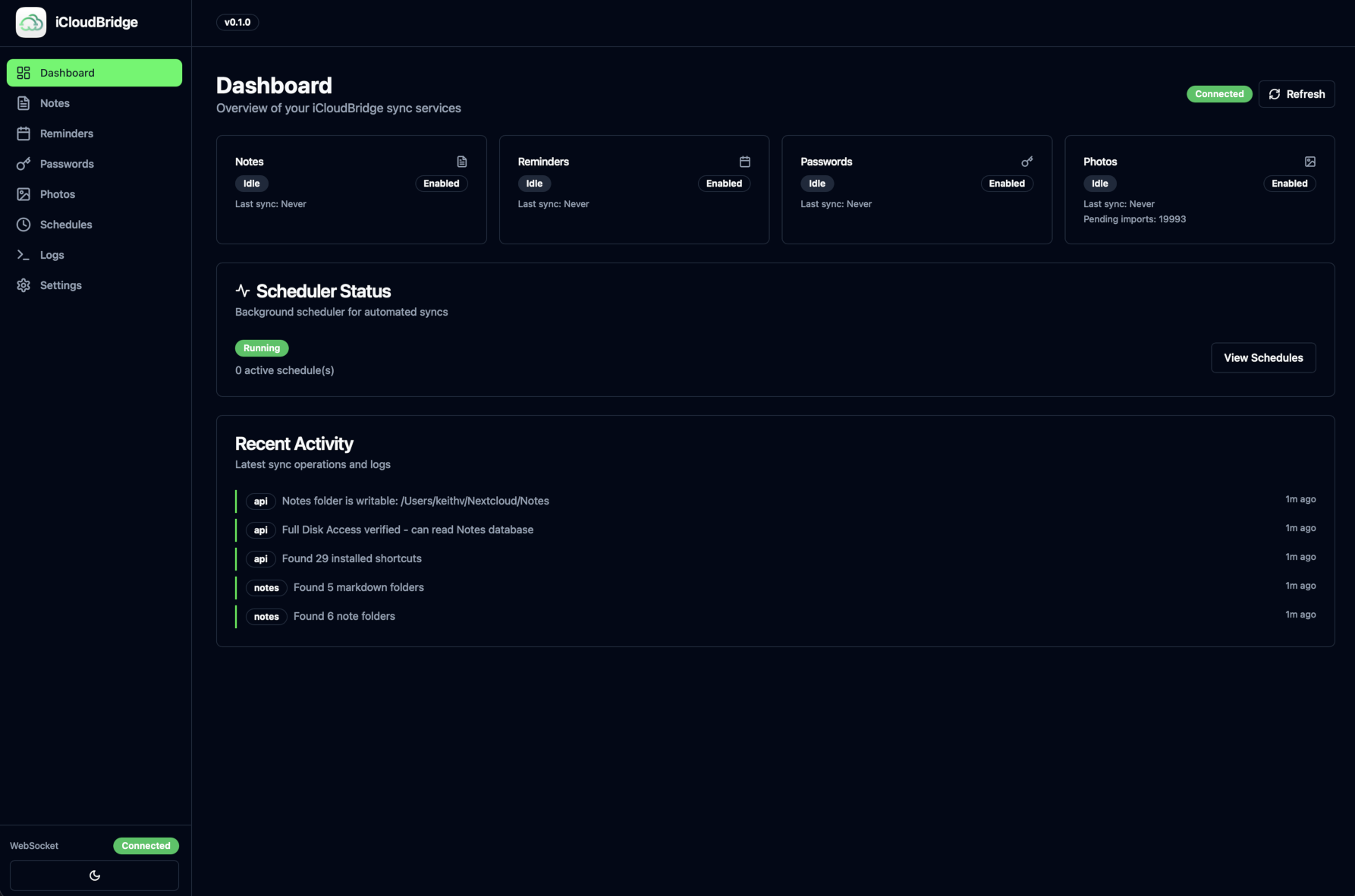This screenshot has width=1355, height=896.
Task: Click the Refresh button
Action: click(x=1297, y=93)
